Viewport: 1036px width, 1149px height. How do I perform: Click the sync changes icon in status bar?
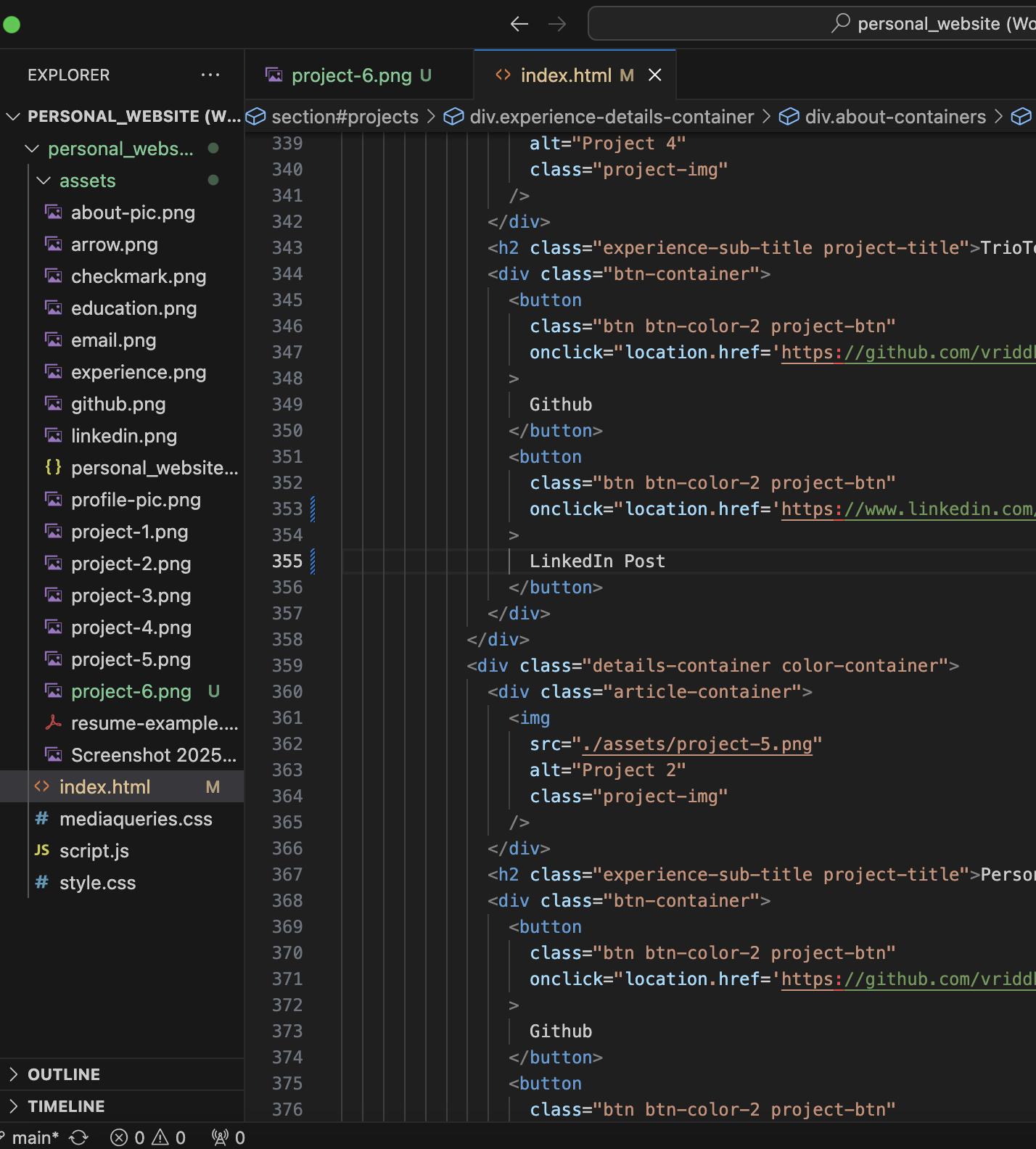tap(78, 1137)
